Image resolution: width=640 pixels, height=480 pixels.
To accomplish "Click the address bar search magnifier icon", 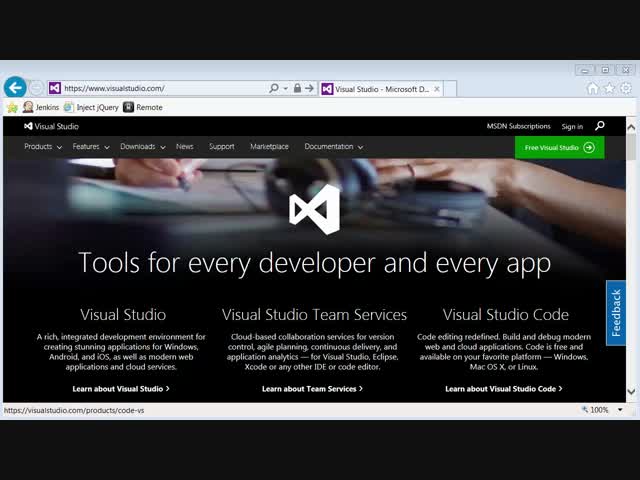I will [x=274, y=88].
